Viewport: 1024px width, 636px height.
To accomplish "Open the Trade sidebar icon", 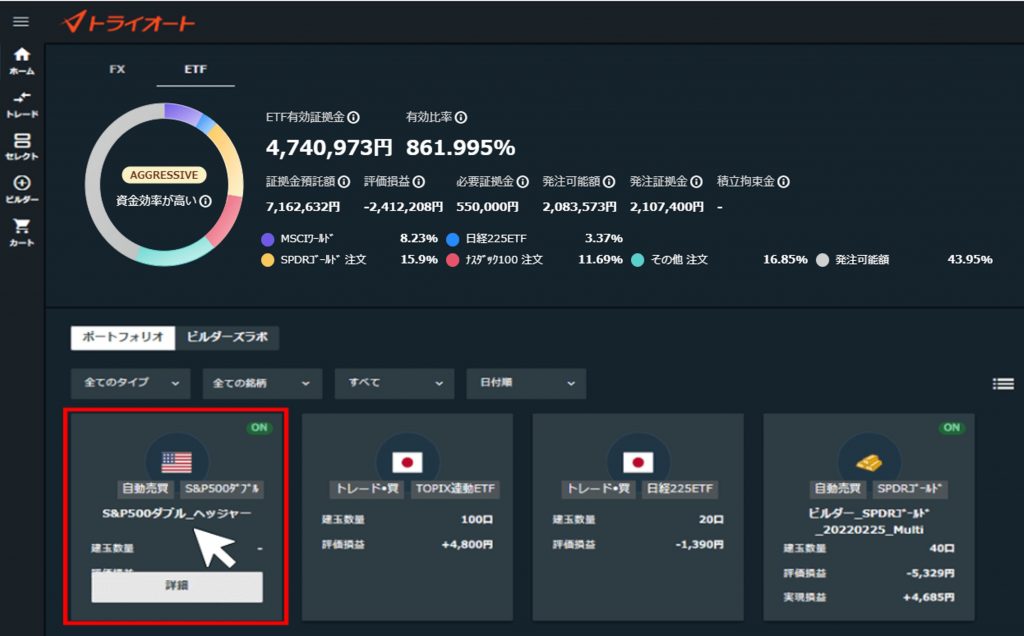I will tap(22, 104).
